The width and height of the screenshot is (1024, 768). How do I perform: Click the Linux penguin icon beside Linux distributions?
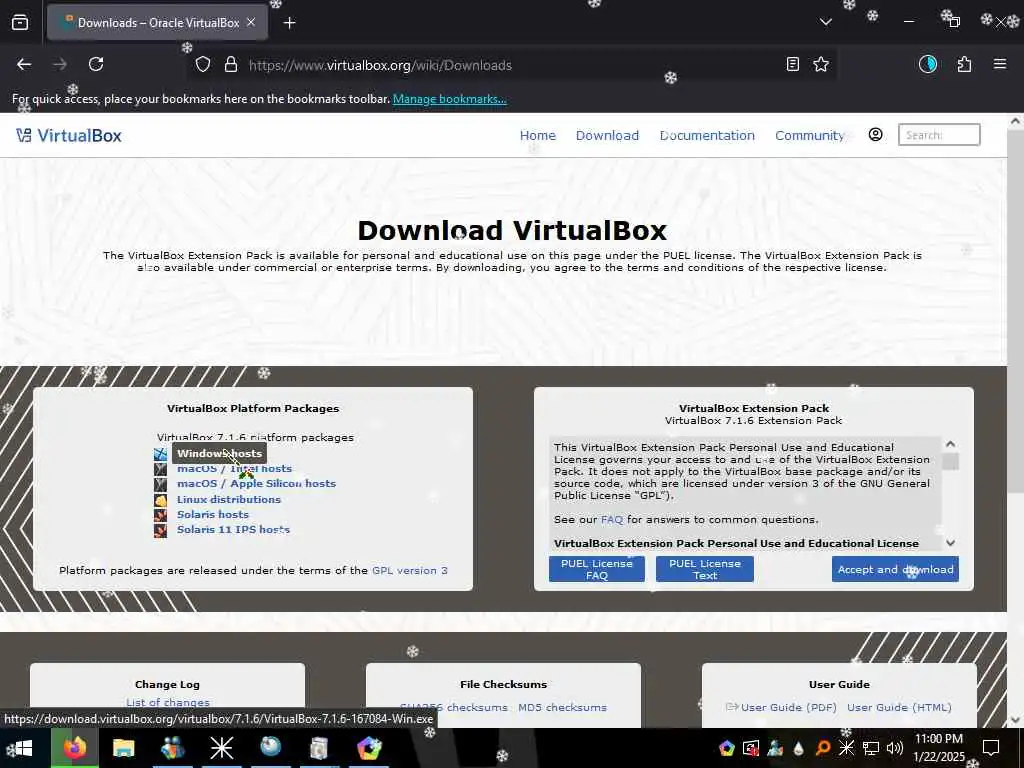pyautogui.click(x=161, y=500)
